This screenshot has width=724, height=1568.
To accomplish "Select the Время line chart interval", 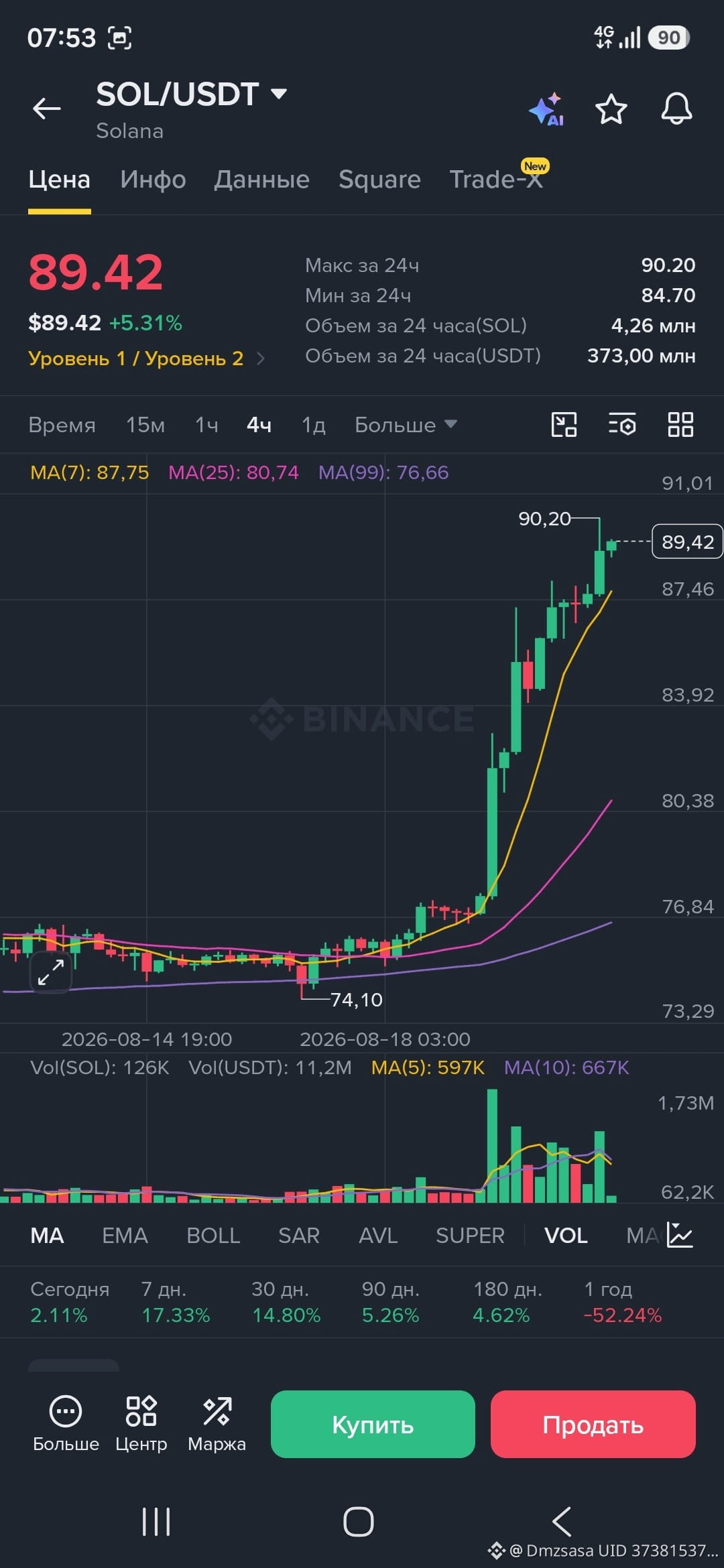I will coord(62,425).
